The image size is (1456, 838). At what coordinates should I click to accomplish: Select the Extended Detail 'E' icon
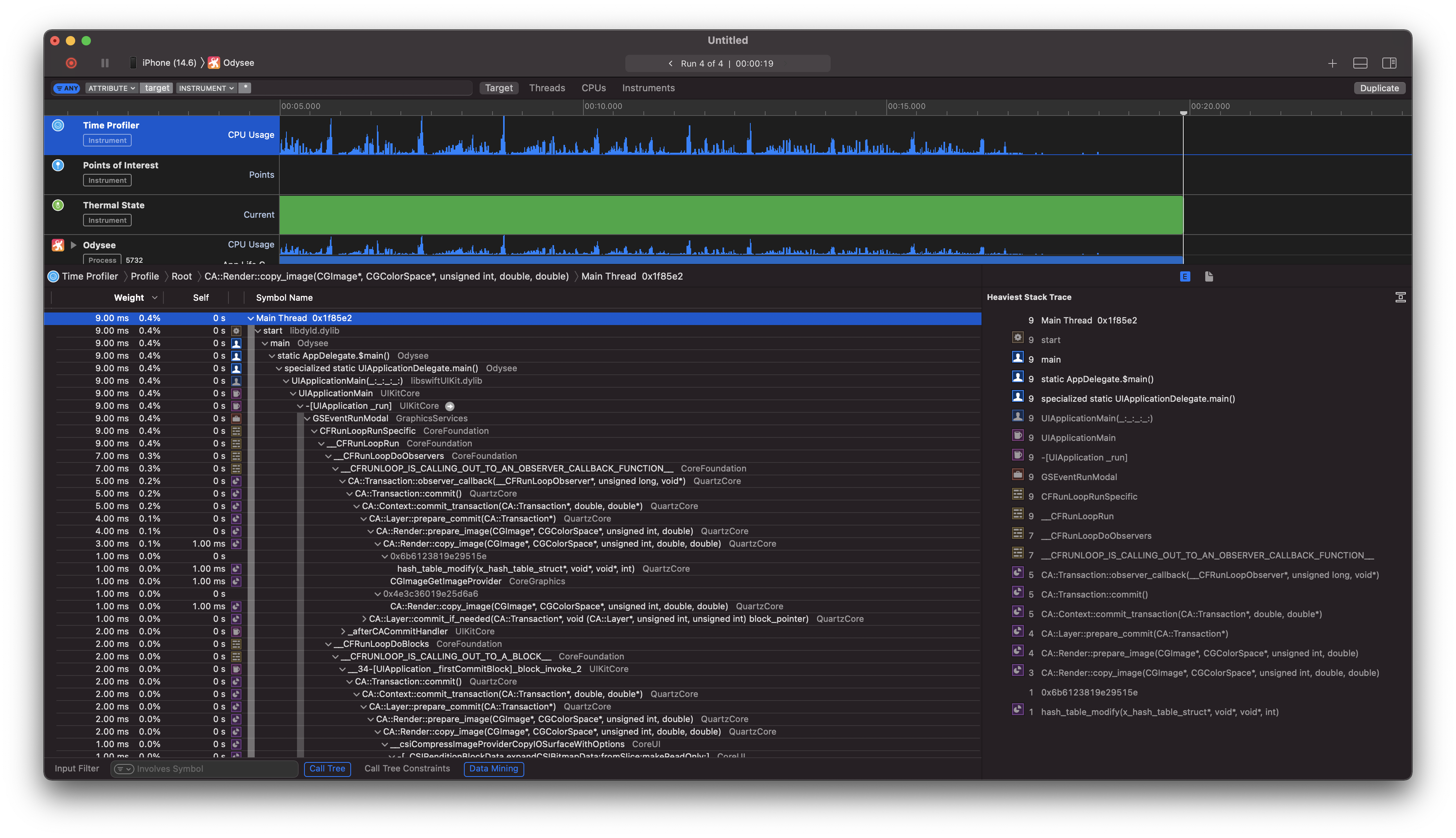(x=1185, y=277)
